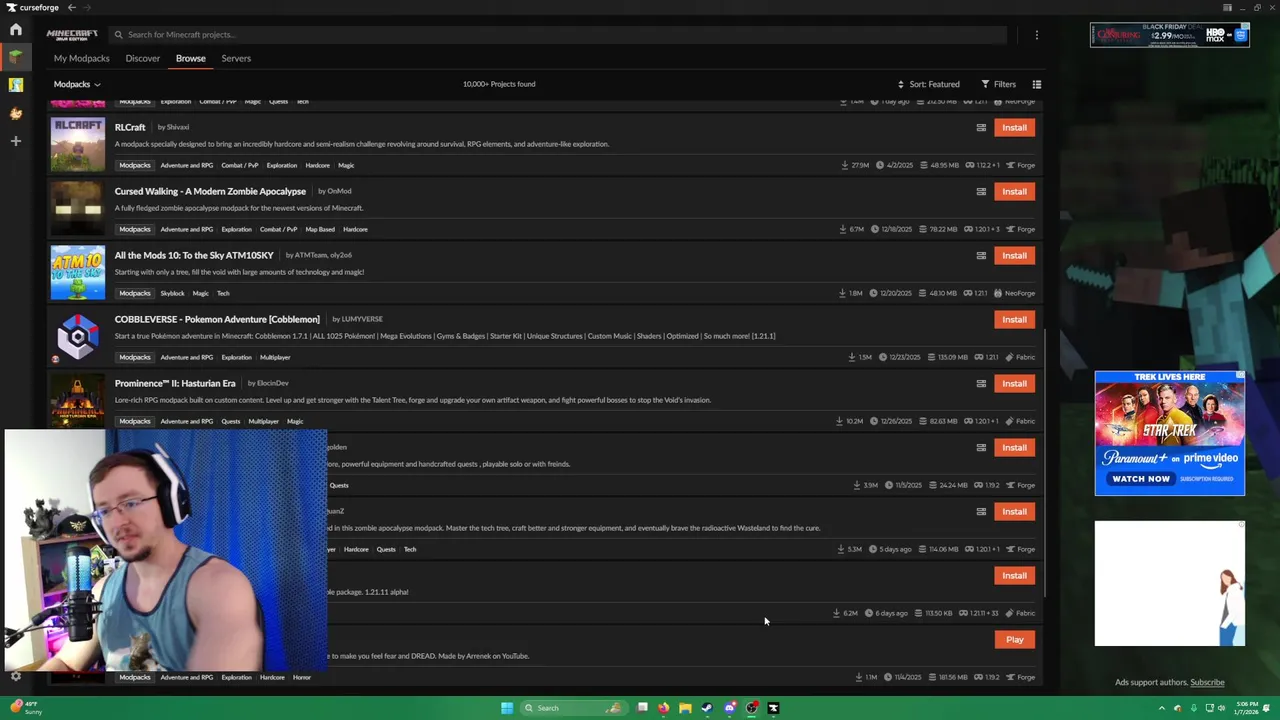Open CurseForge taskbar icon
Image resolution: width=1280 pixels, height=720 pixels.
(x=773, y=708)
